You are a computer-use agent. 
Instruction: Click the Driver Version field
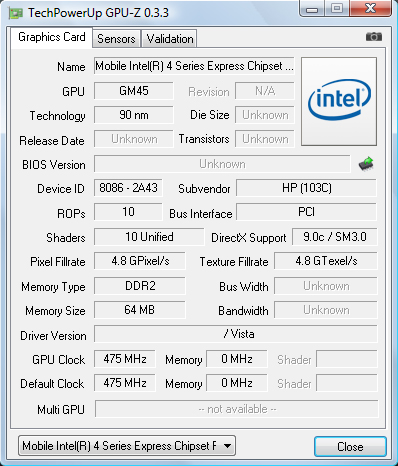tap(236, 334)
